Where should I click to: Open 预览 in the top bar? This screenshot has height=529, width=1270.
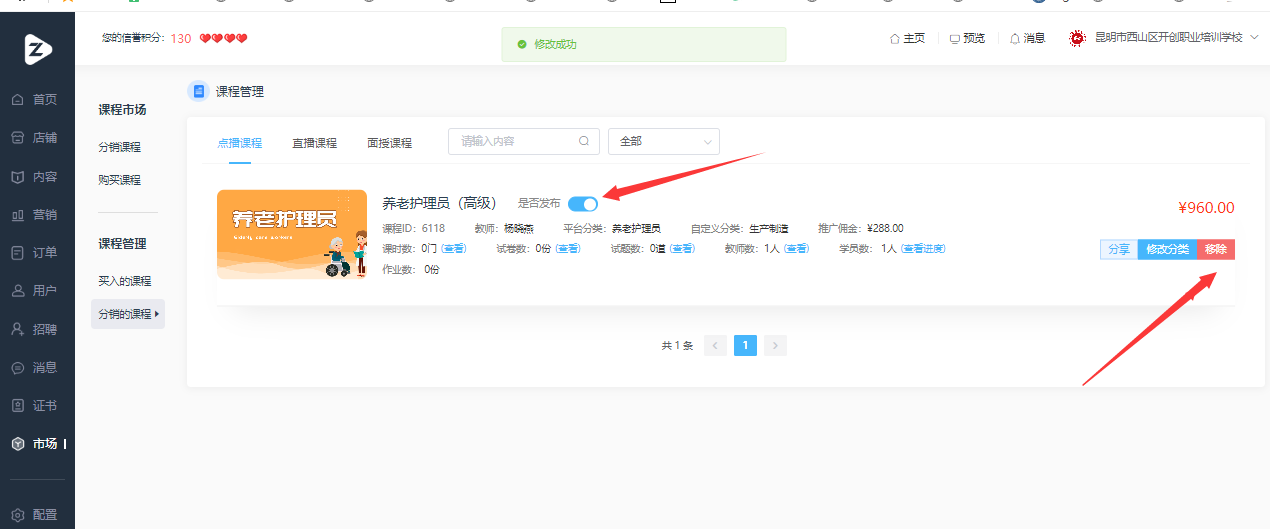pos(967,38)
